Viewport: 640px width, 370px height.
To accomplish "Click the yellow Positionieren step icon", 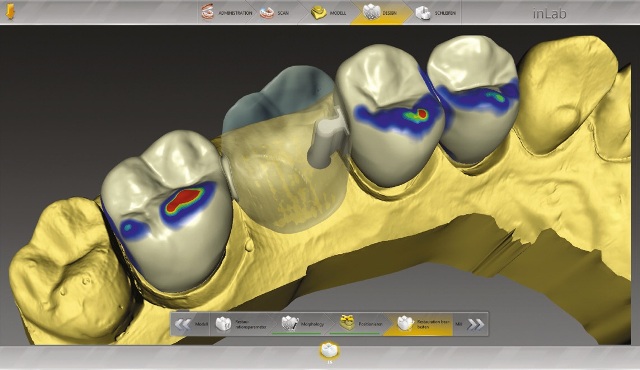I will [x=347, y=322].
